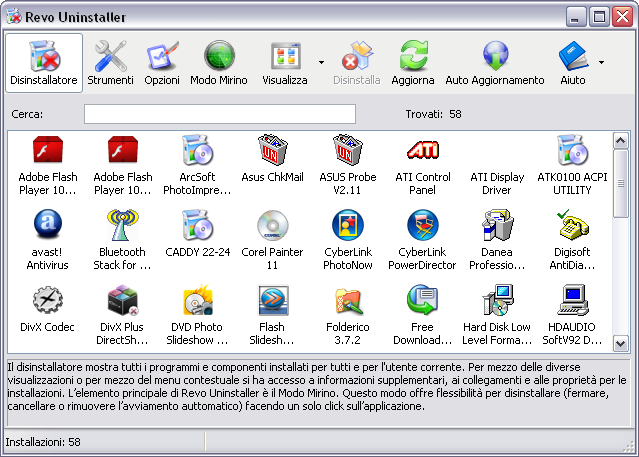The height and width of the screenshot is (457, 639).
Task: Select Danea Professional program icon
Action: [x=497, y=225]
